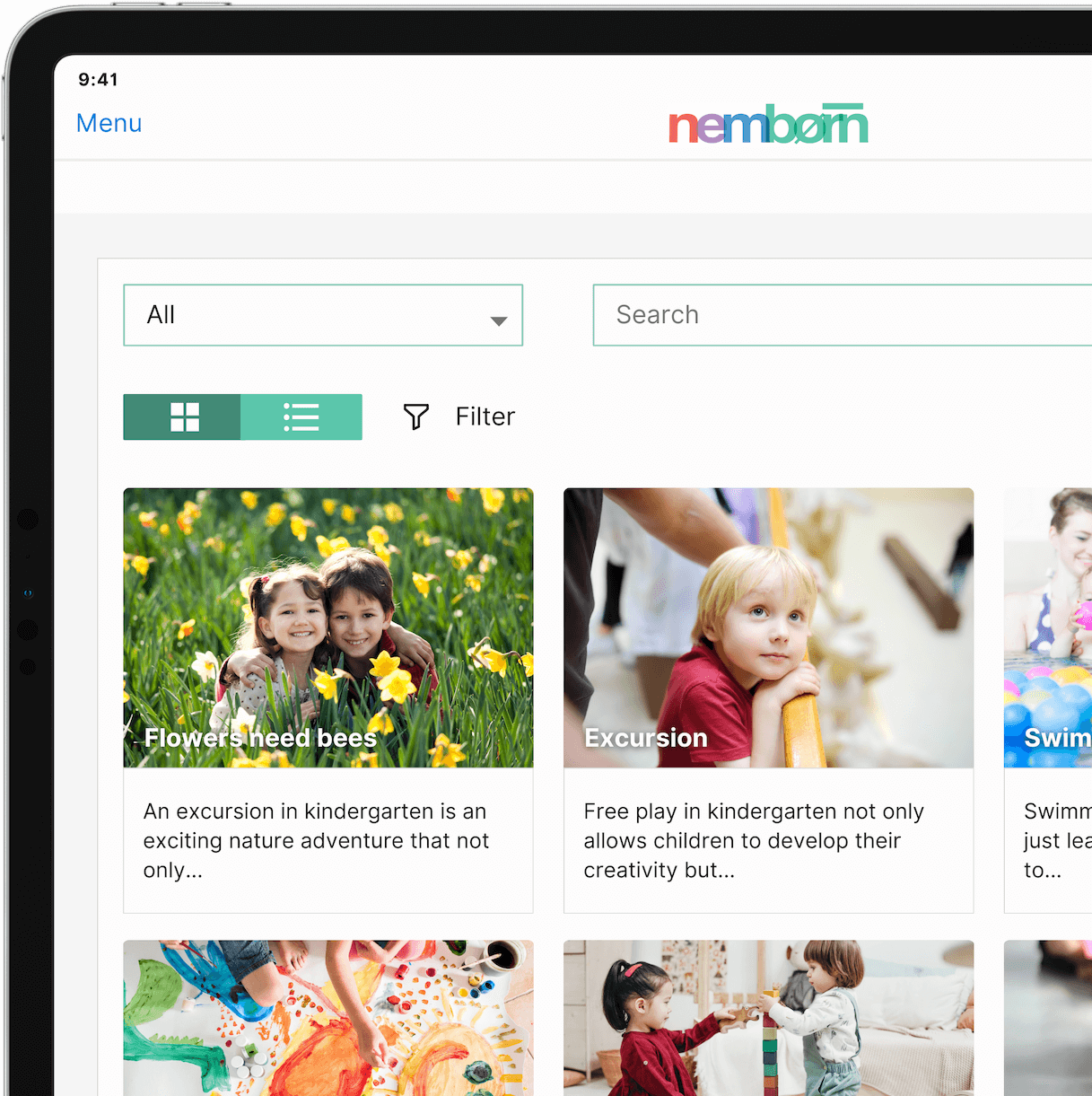Open the All category dropdown
Screen dimensions: 1092x1096
tap(323, 315)
